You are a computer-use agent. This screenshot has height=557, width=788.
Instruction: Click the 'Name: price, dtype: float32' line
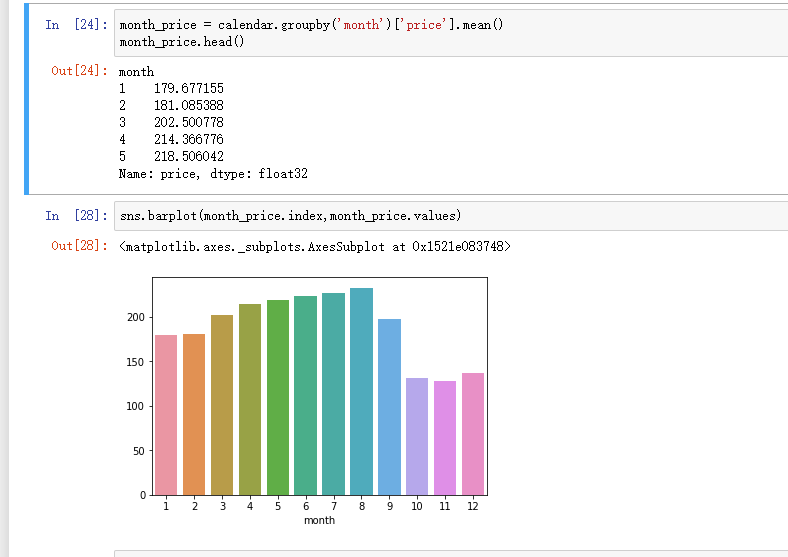click(213, 174)
